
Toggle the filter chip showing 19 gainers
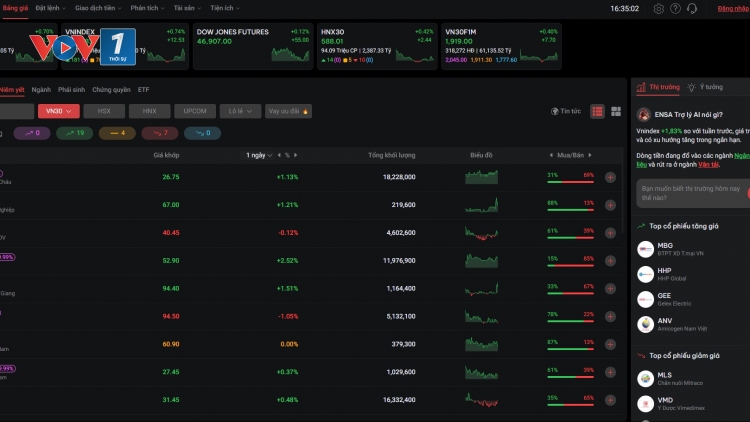[73, 132]
